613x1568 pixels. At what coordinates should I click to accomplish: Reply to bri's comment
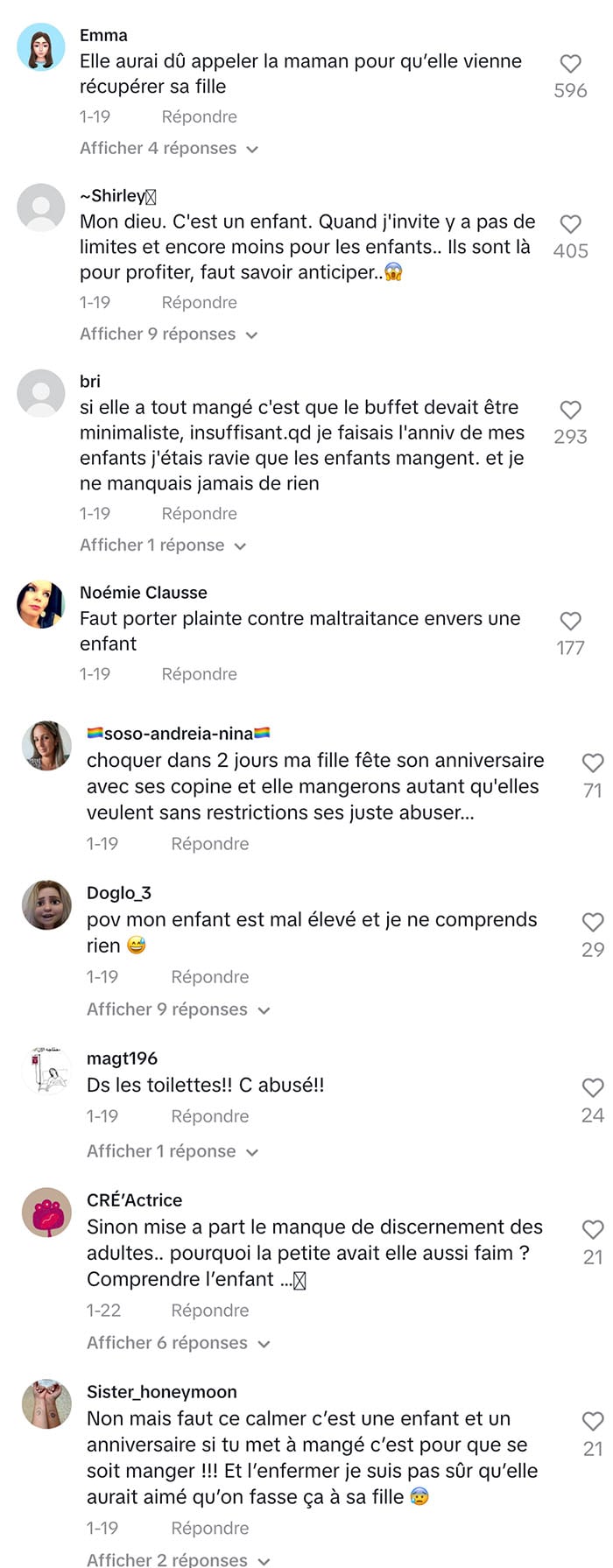coord(199,514)
